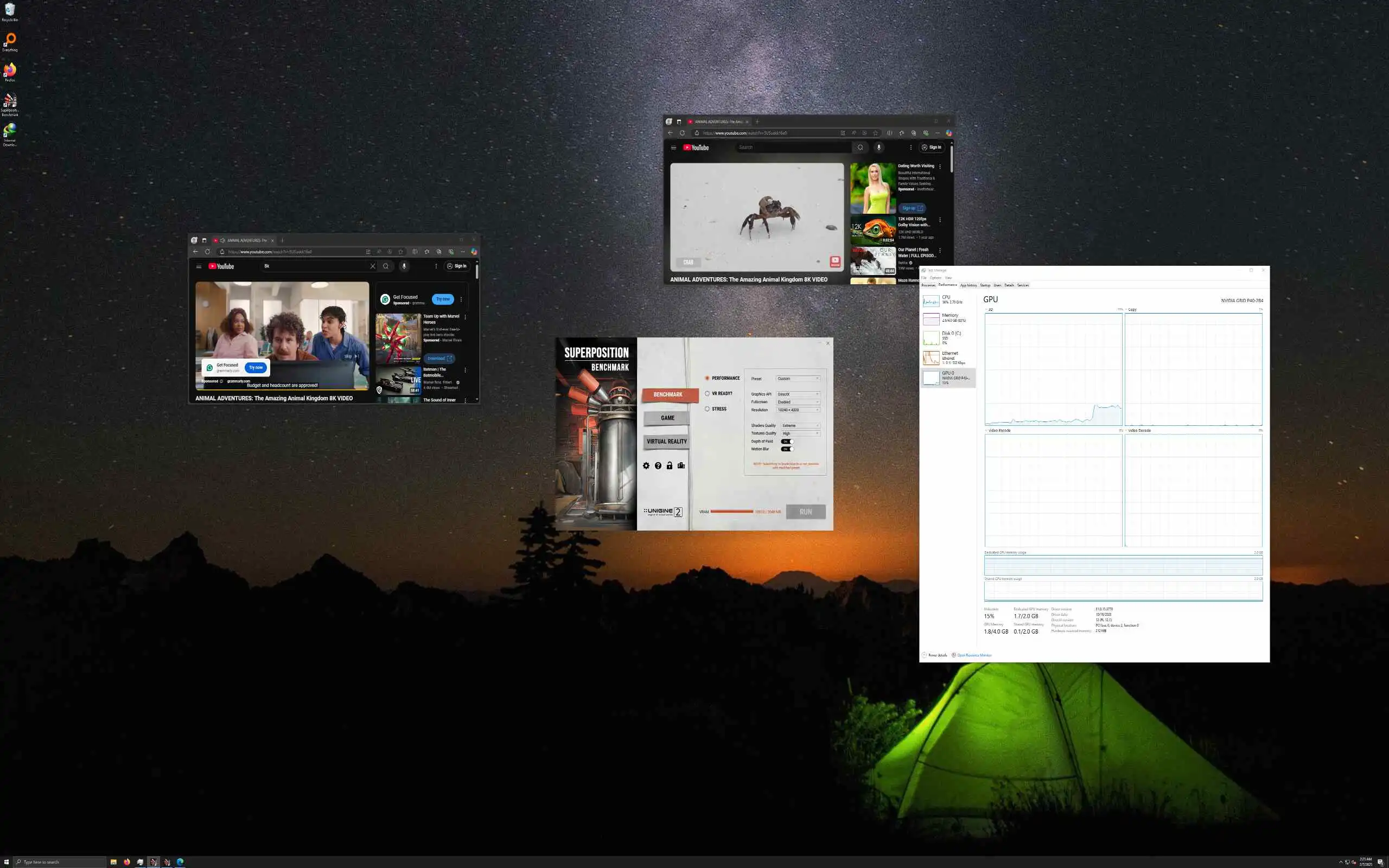The image size is (1389, 868).
Task: Open Superposition settings gear icon
Action: coord(646,465)
